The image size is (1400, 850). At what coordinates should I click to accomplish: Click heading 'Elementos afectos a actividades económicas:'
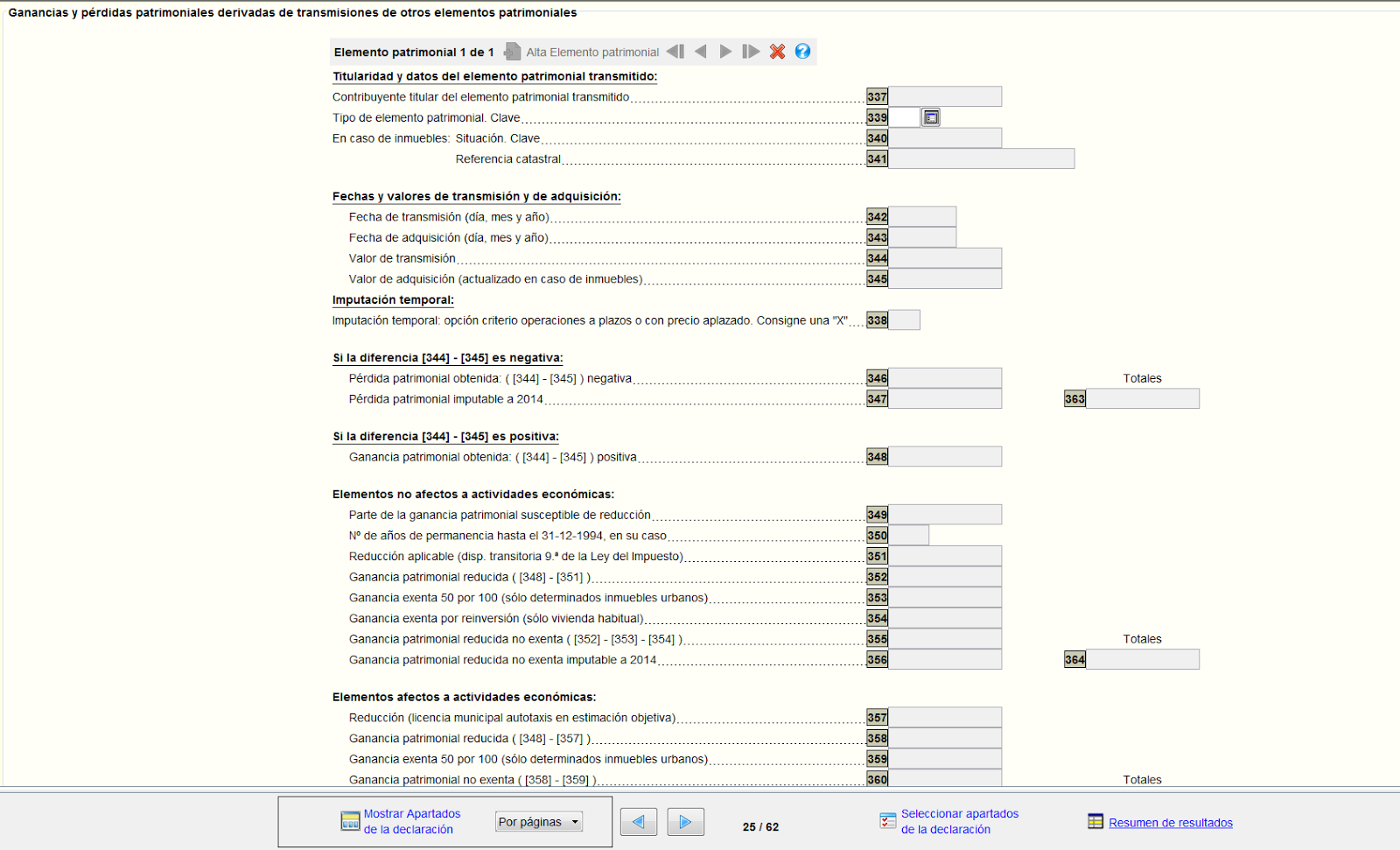[x=464, y=697]
